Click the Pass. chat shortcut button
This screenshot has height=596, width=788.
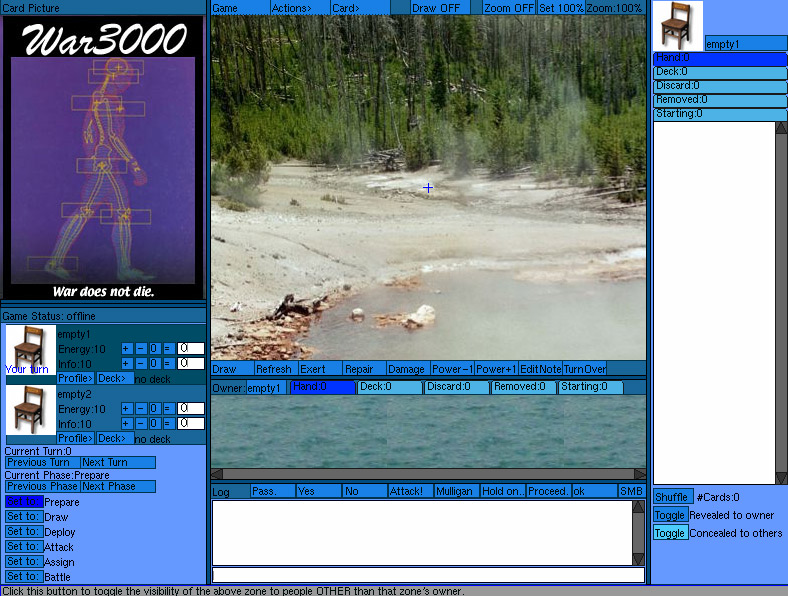coord(273,491)
